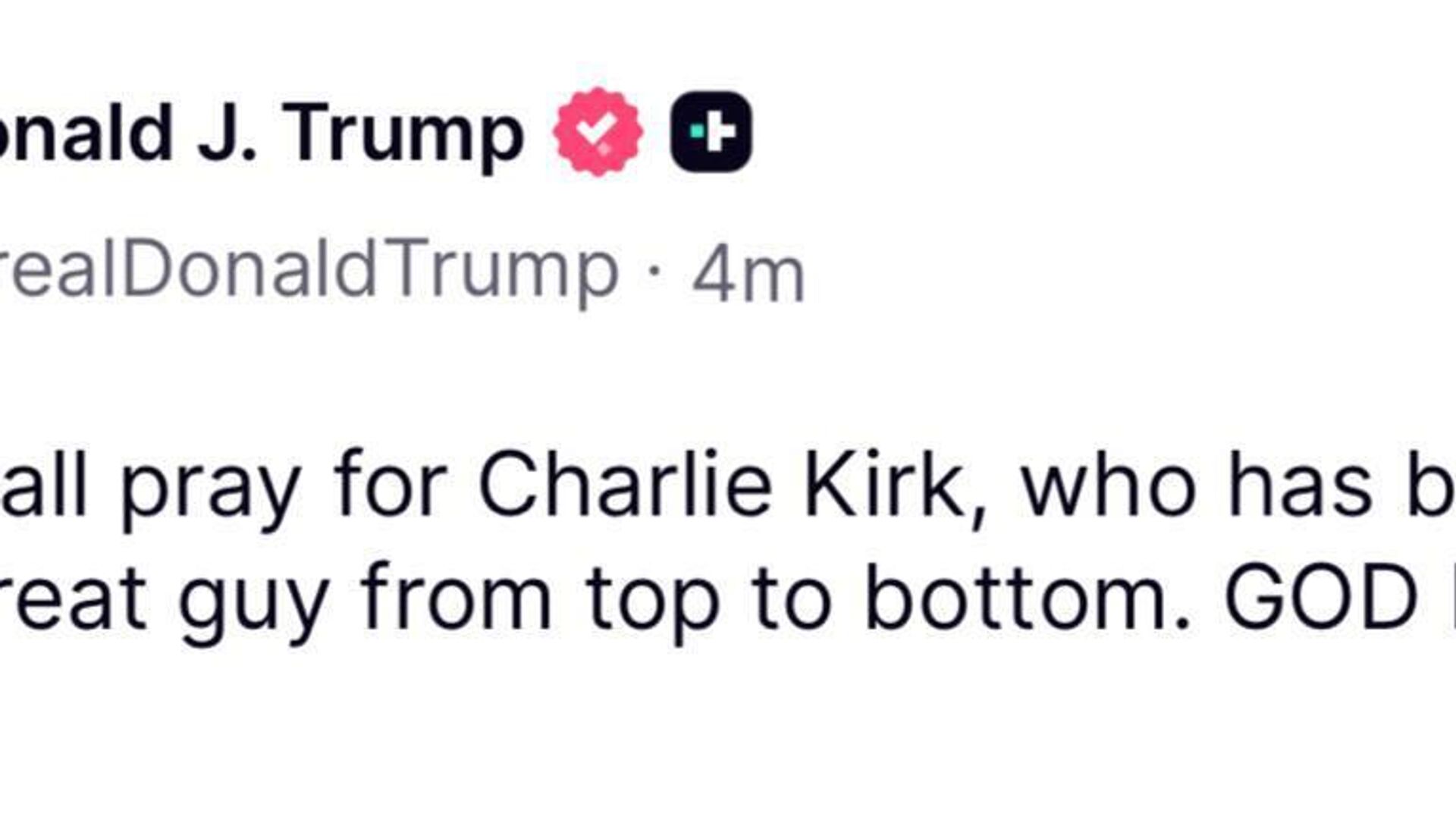Click the word "guy" in second line
This screenshot has height=817, width=1456.
coord(253,603)
